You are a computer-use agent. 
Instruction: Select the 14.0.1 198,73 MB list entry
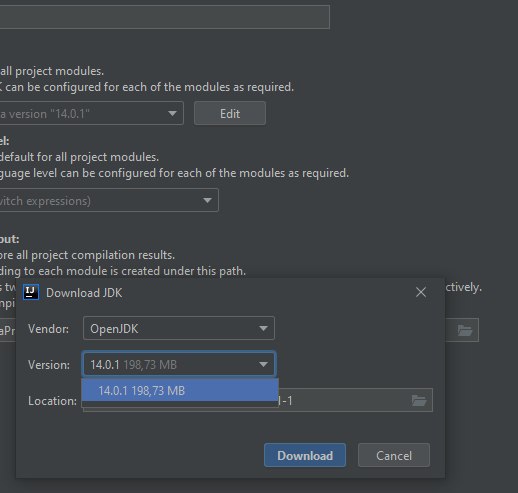coord(180,390)
